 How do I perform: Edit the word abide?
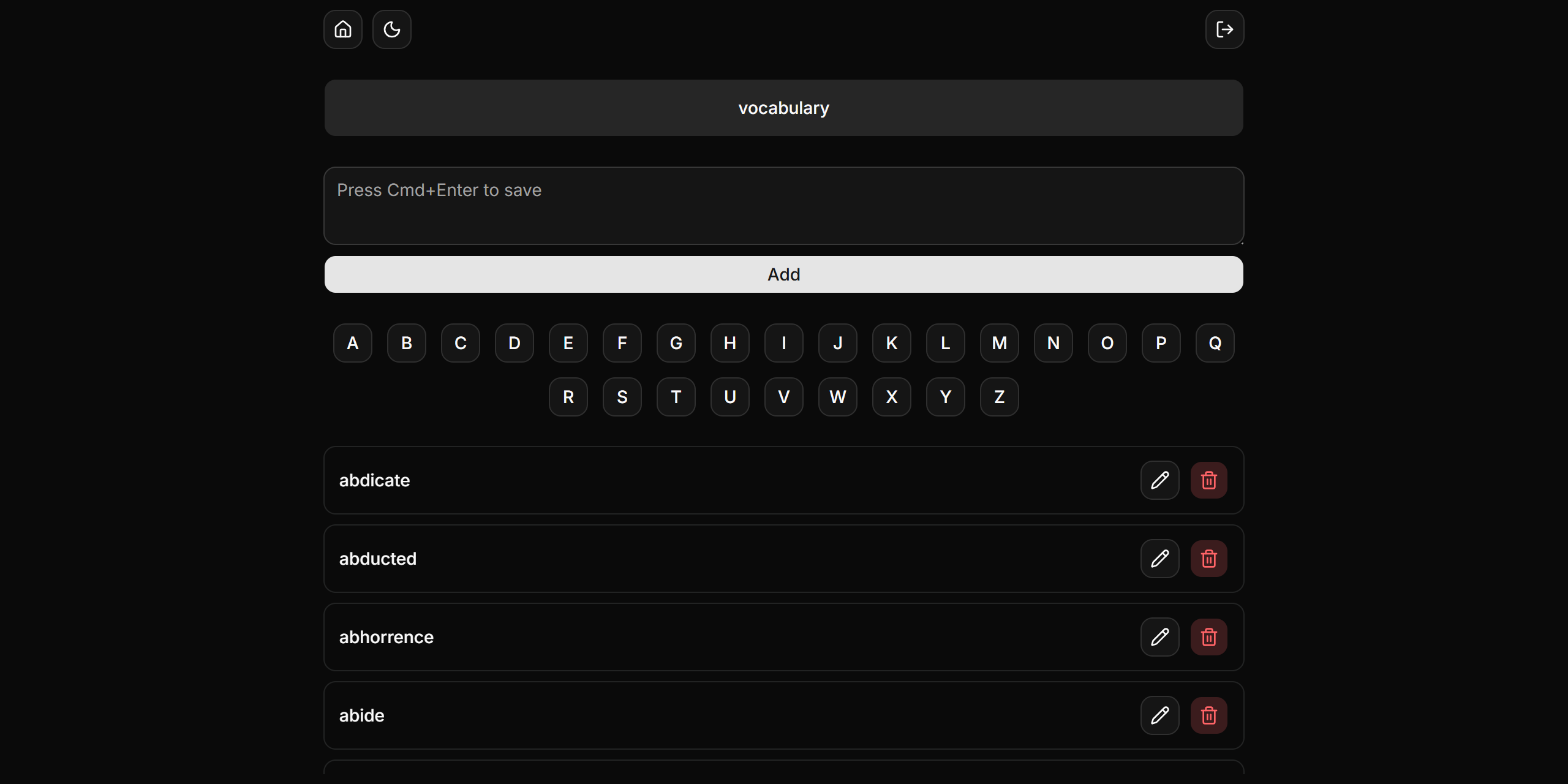pos(1159,715)
